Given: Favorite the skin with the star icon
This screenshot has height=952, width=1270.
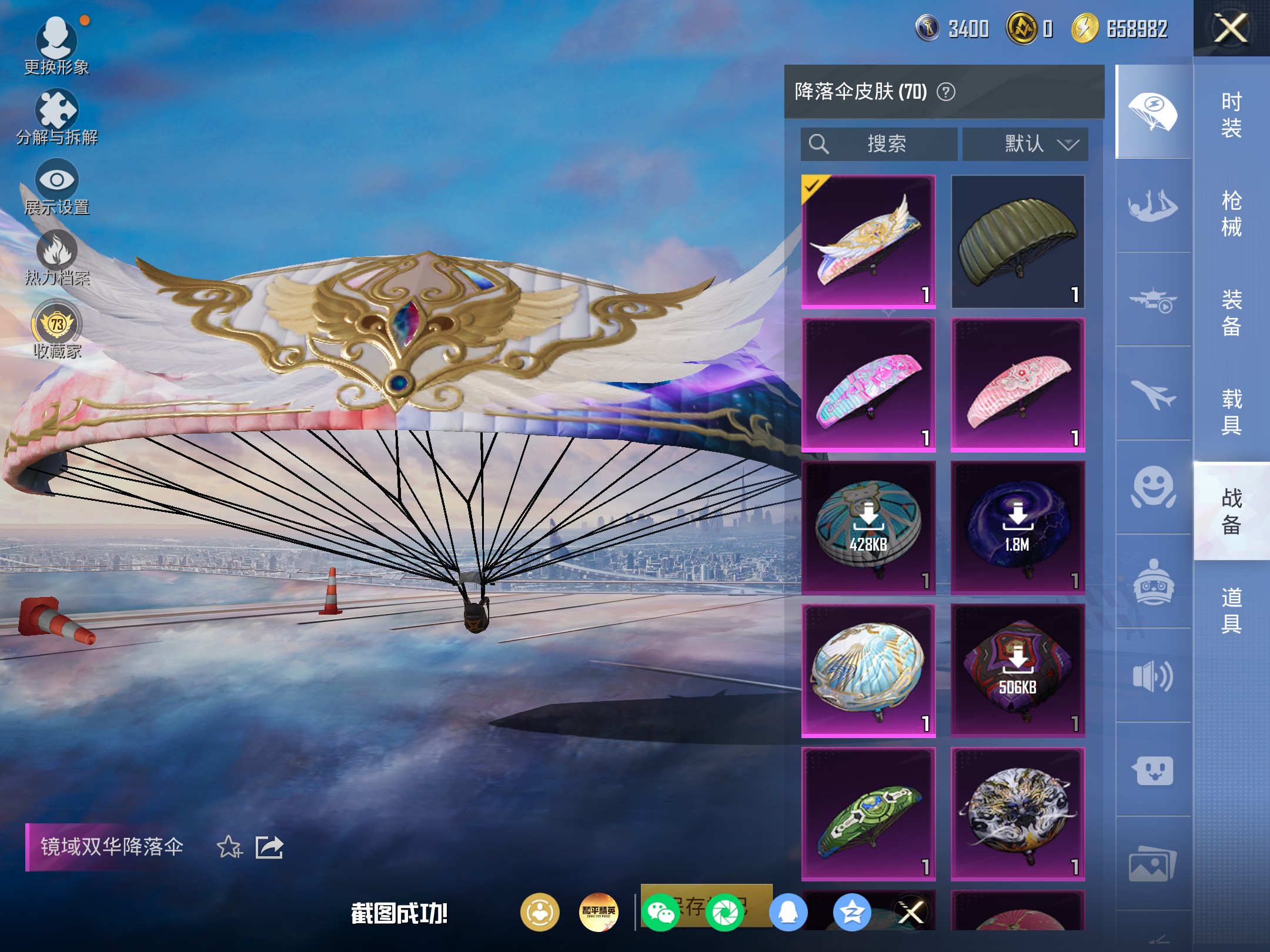Looking at the screenshot, I should tap(229, 847).
